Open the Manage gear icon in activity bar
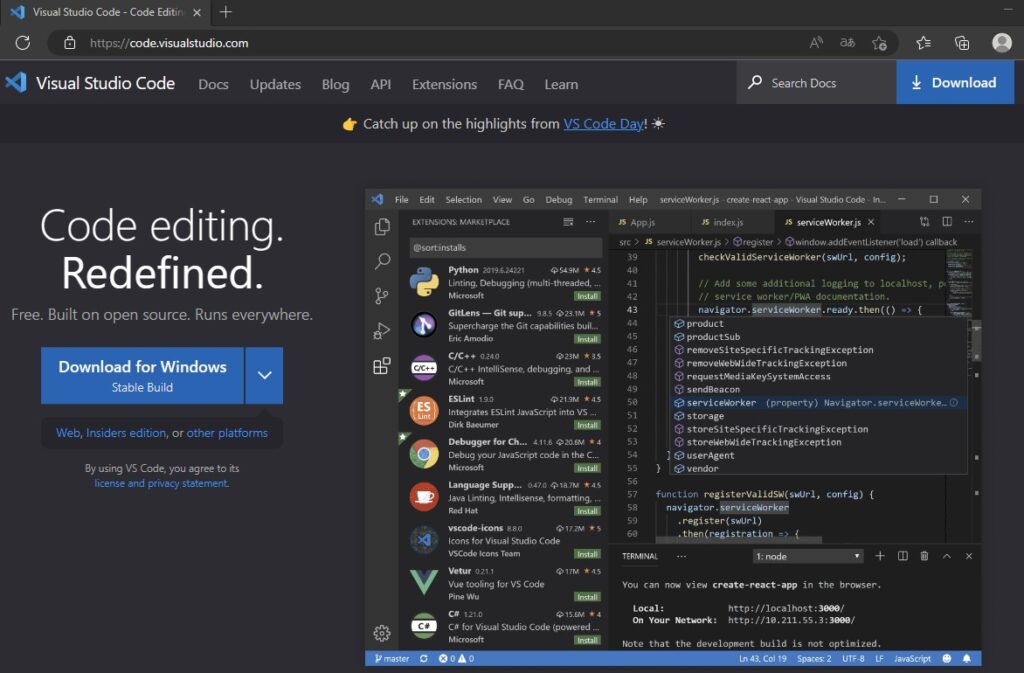The width and height of the screenshot is (1024, 673). [x=382, y=633]
